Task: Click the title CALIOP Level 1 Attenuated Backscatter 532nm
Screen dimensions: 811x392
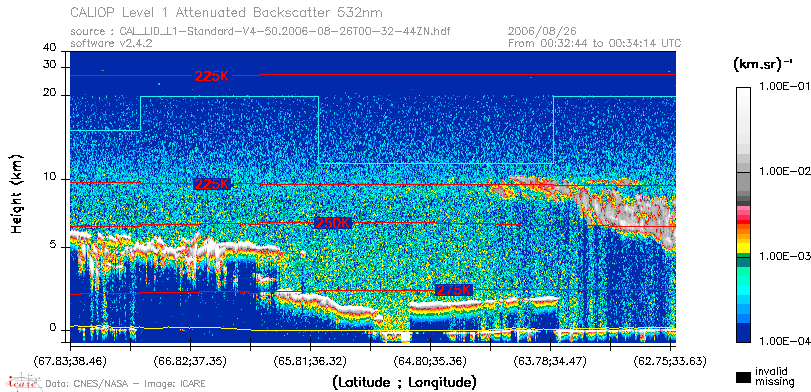Action: click(227, 12)
